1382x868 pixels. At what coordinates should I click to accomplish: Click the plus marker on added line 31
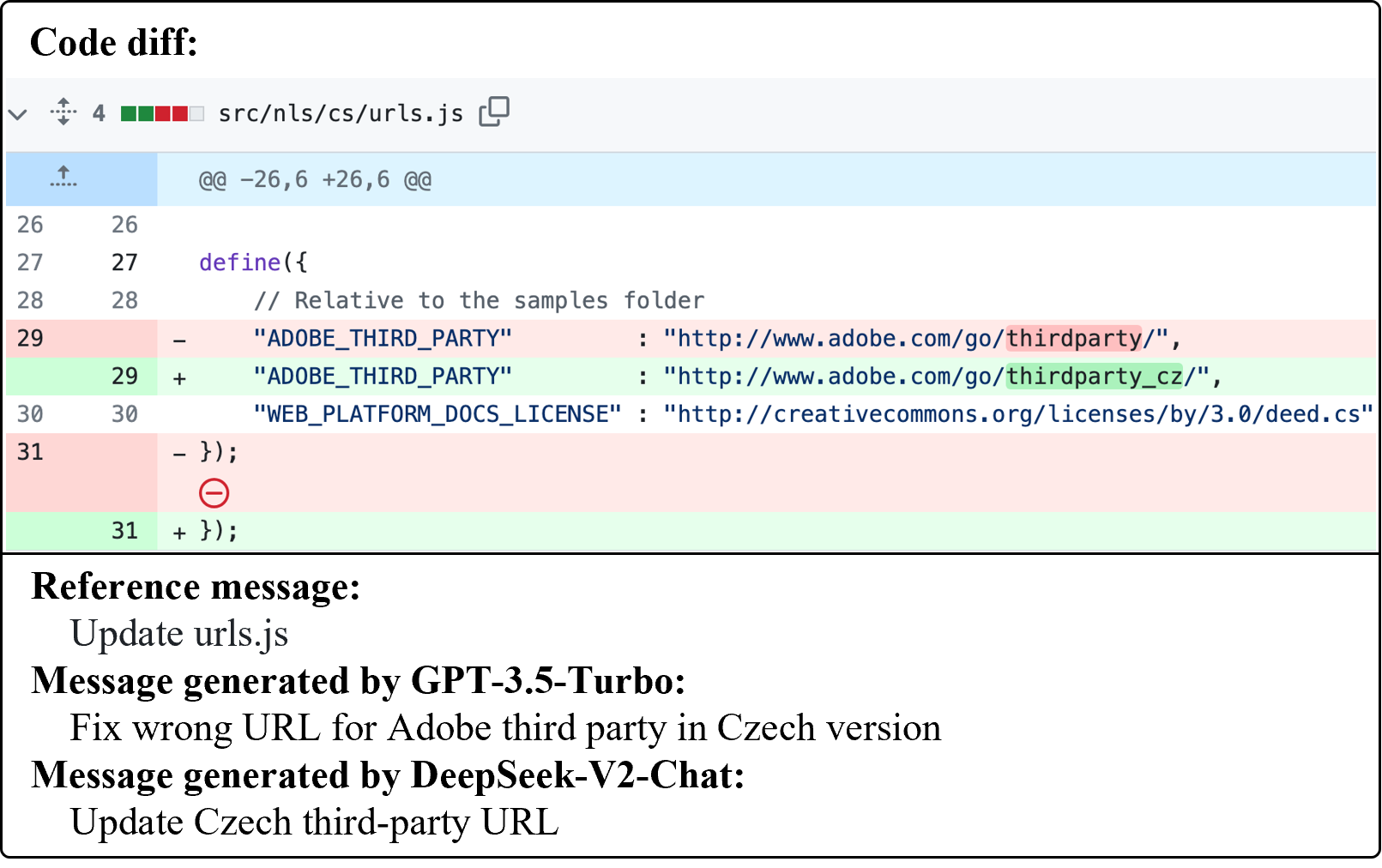[x=179, y=533]
